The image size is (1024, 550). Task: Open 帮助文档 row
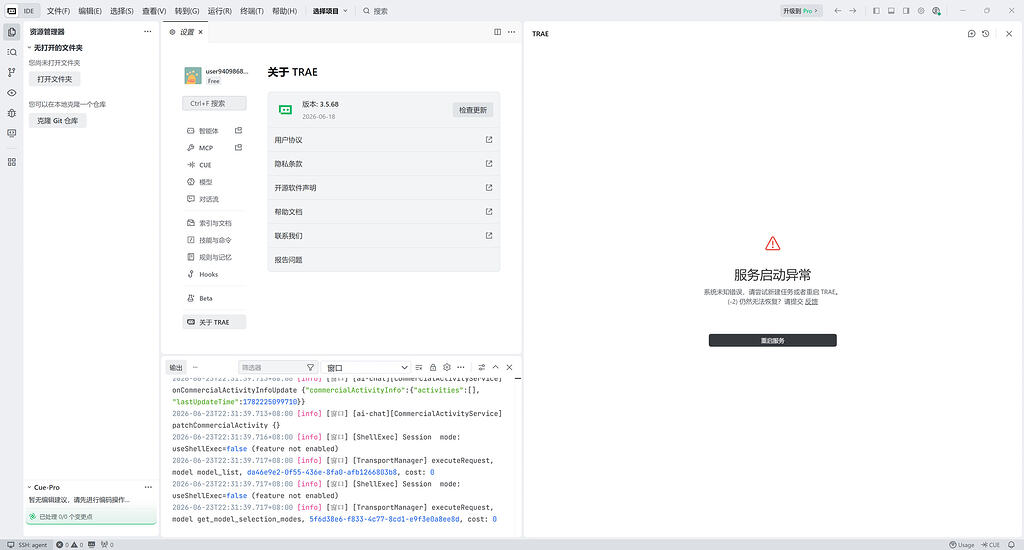point(384,212)
